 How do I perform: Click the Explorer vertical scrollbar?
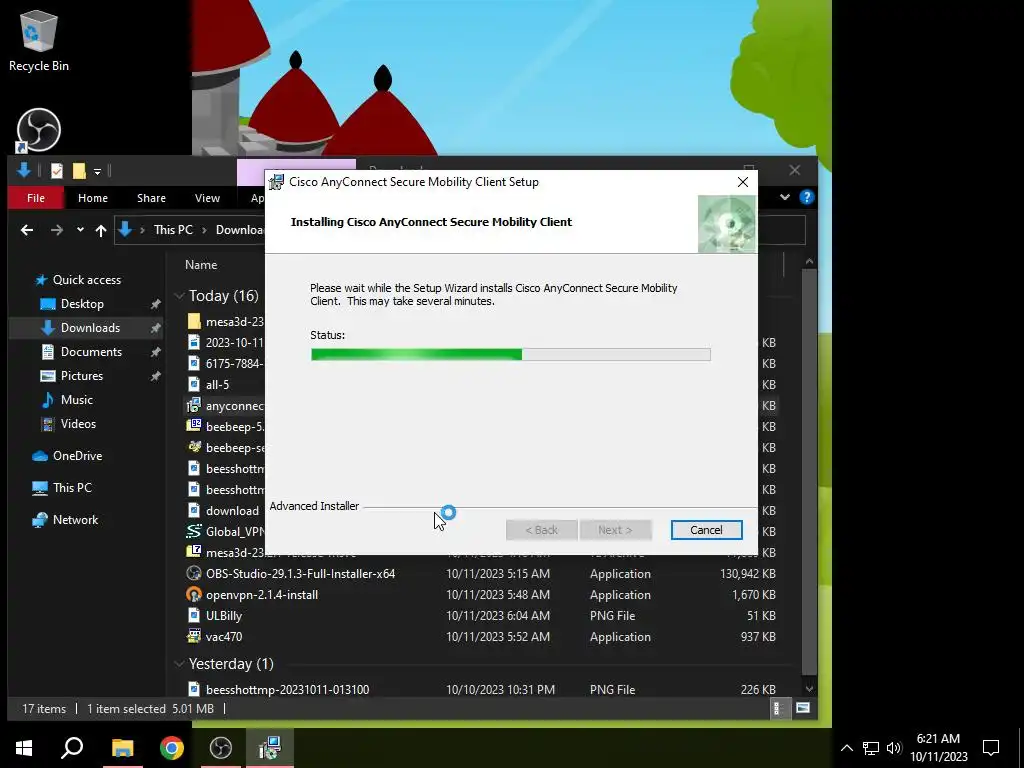click(809, 470)
